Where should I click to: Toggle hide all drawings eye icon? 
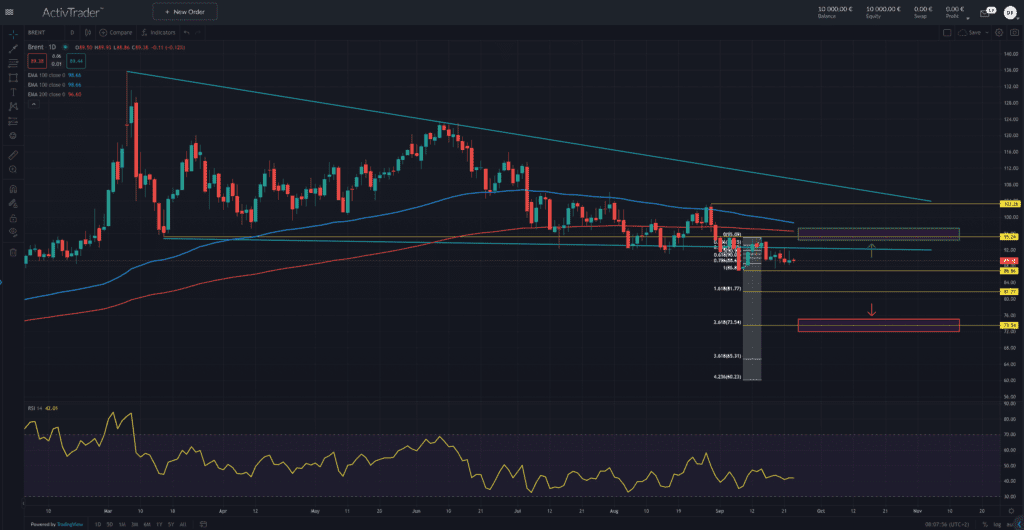12,232
